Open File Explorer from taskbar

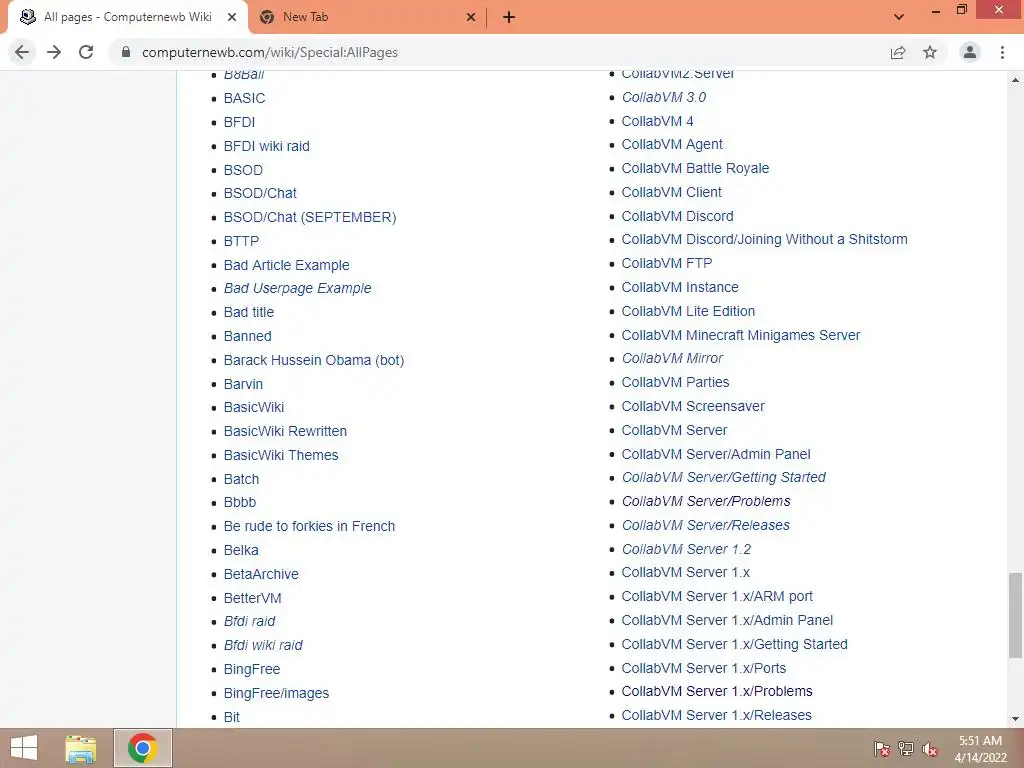[x=81, y=748]
